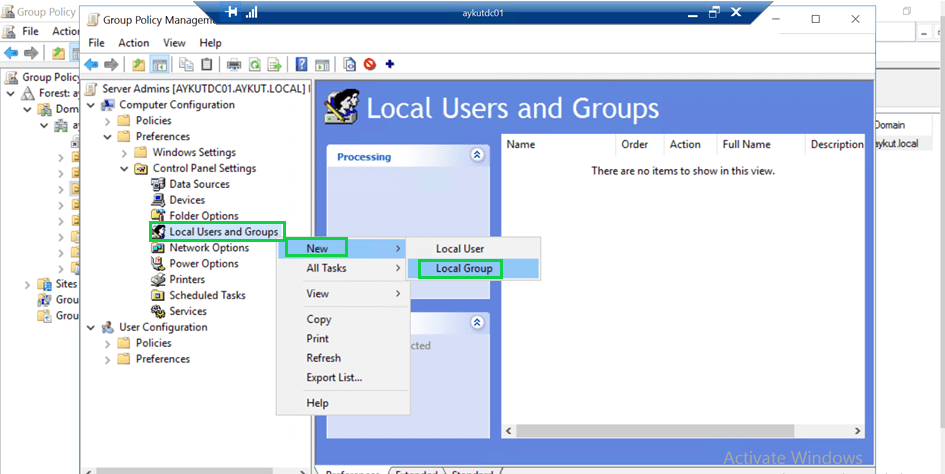Click Export List in context menu
The image size is (945, 474).
[334, 377]
